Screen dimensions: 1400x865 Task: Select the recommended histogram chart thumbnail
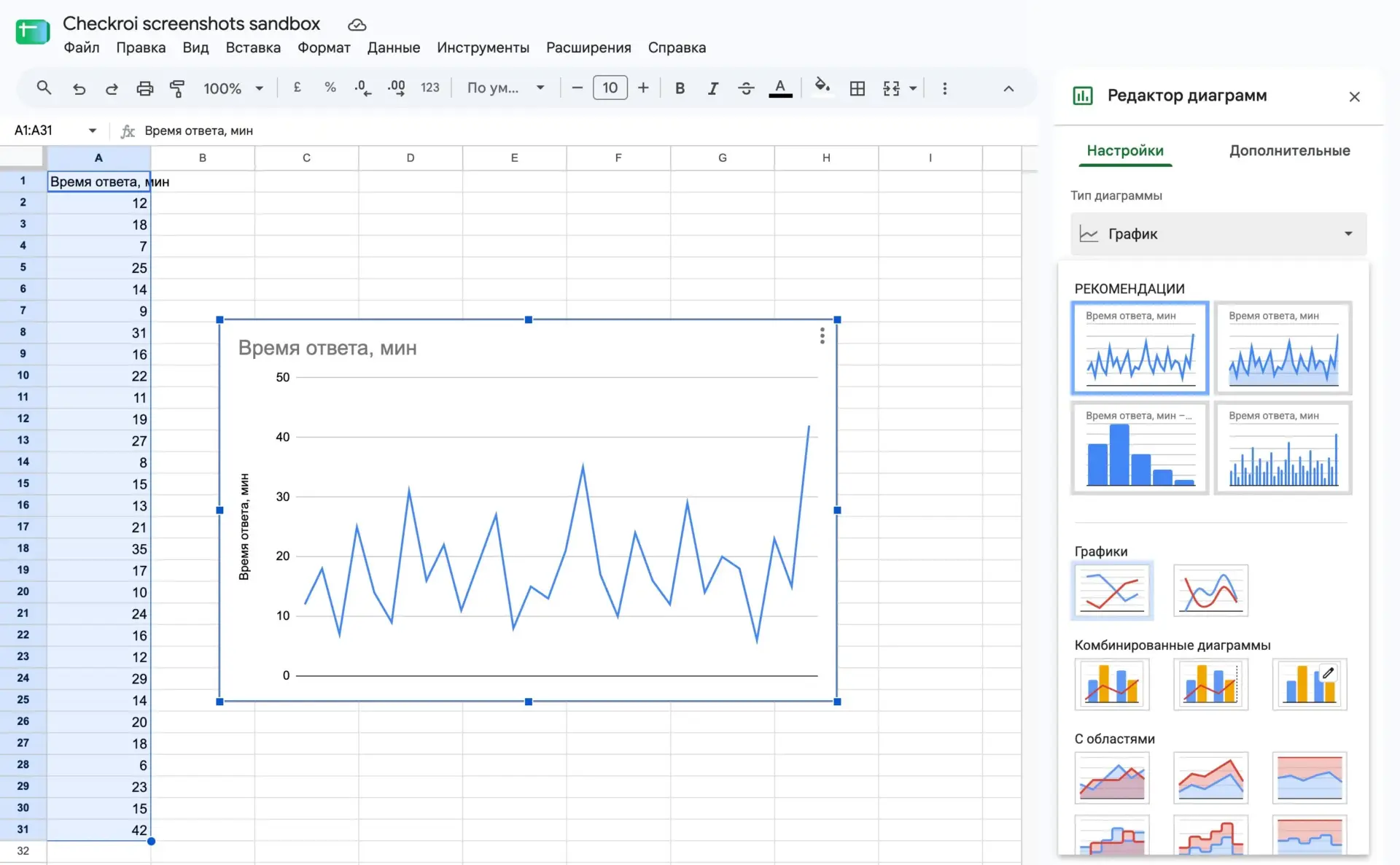click(1140, 448)
